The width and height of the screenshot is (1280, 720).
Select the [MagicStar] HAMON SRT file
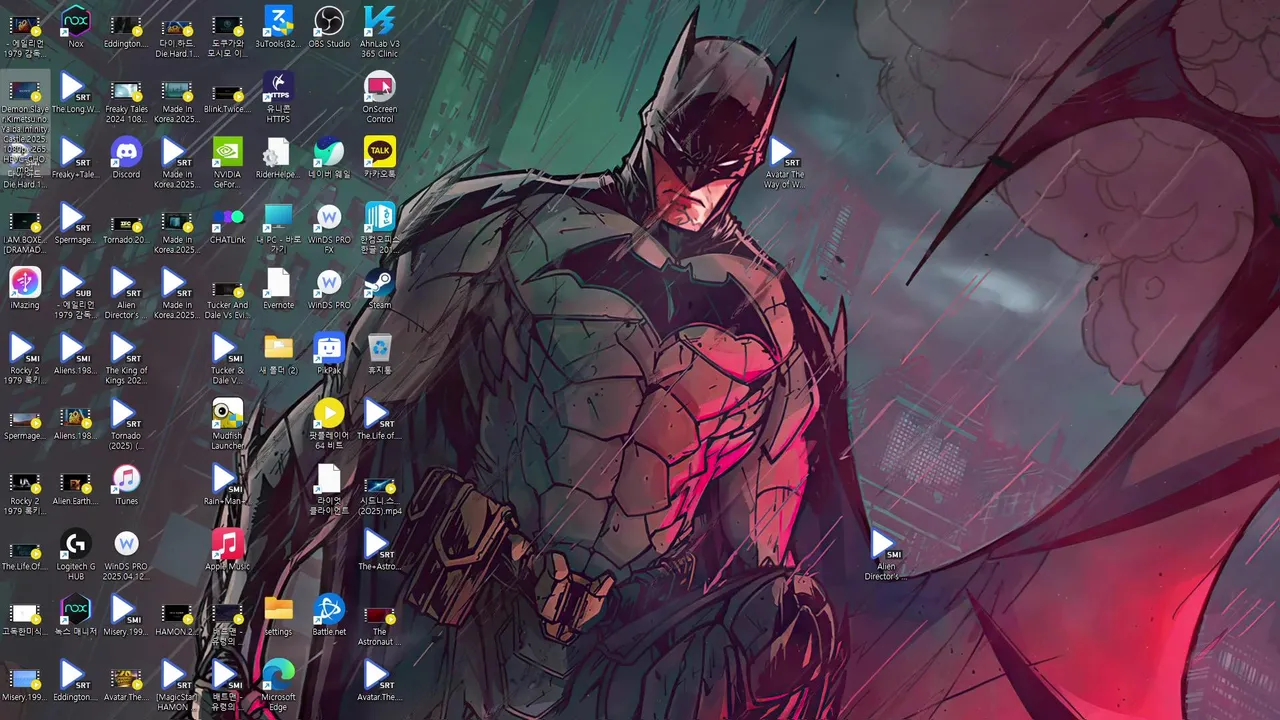click(177, 685)
